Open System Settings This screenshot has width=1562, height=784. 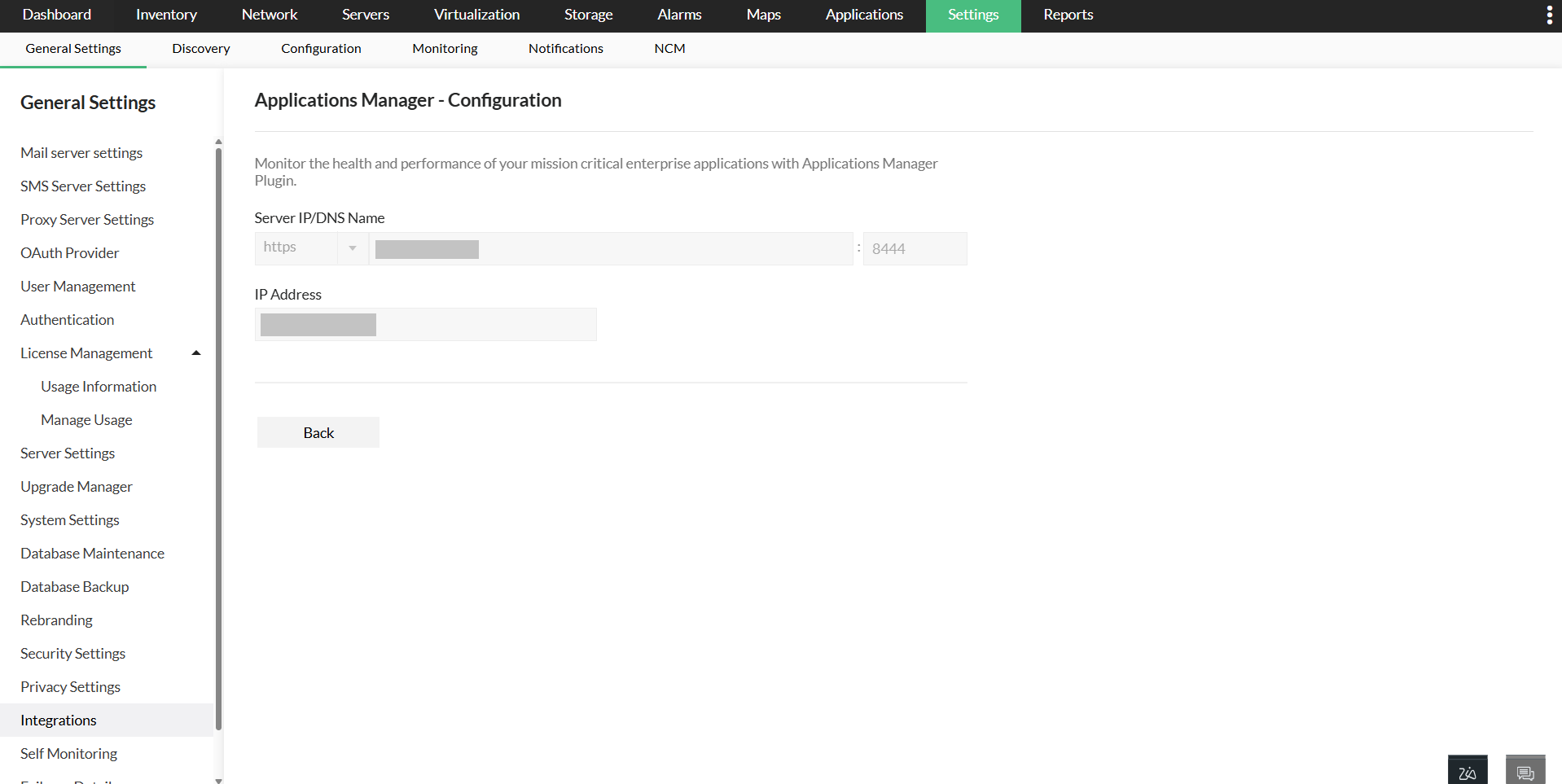point(70,520)
